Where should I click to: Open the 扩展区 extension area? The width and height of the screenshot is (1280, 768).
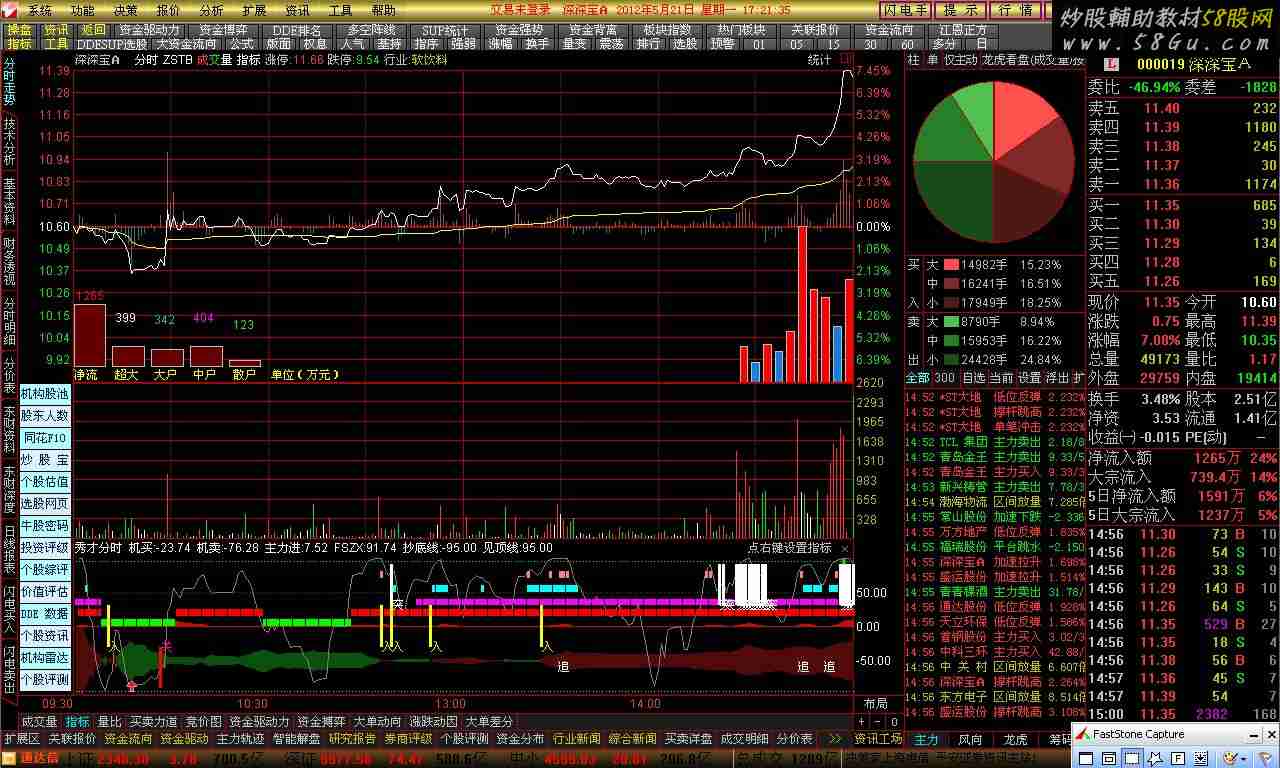(x=21, y=739)
